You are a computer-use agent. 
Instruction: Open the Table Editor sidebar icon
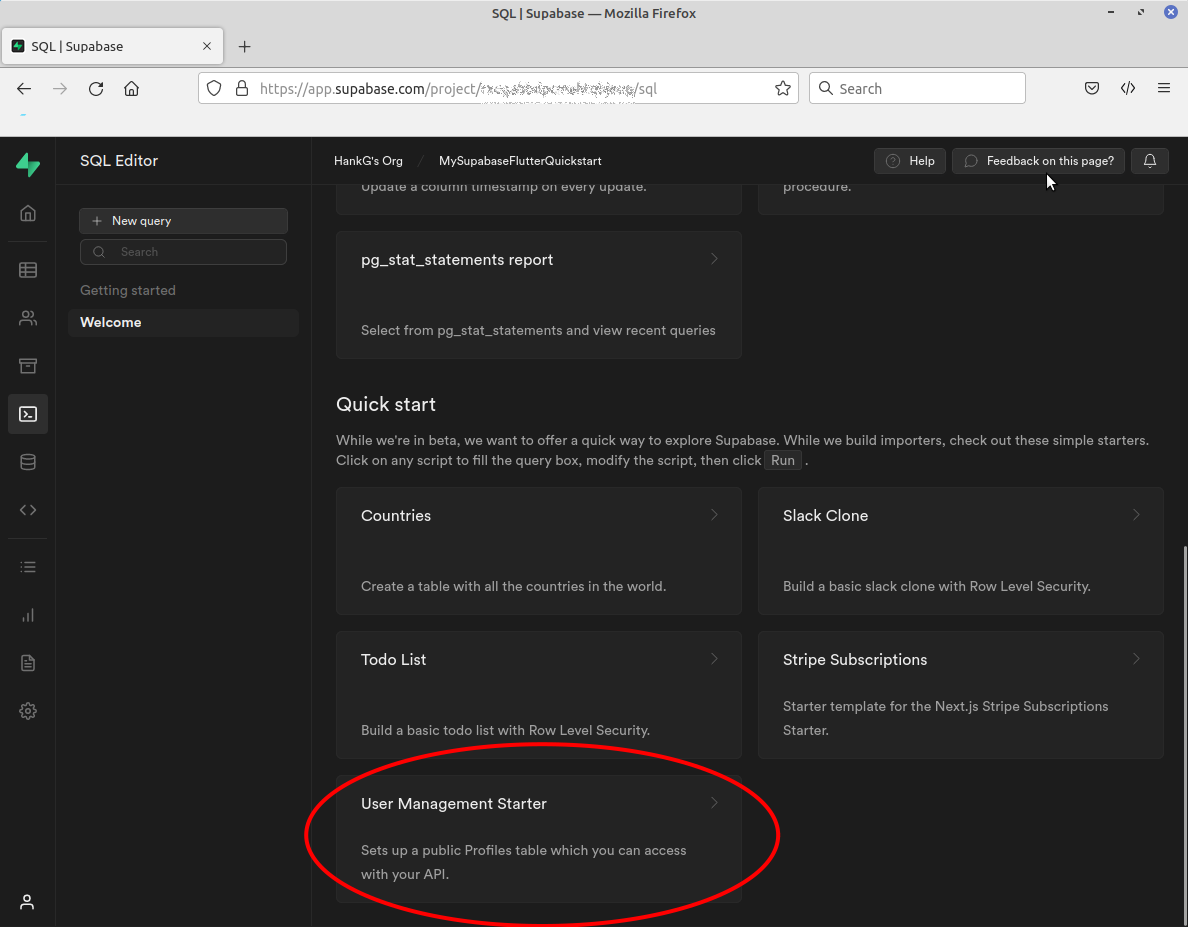click(x=28, y=270)
